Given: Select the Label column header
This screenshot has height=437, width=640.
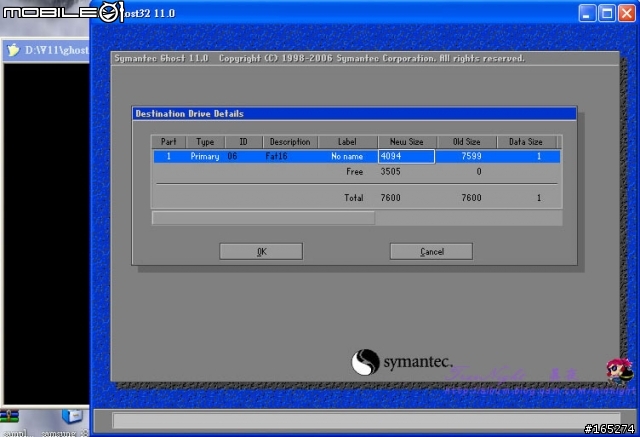Looking at the screenshot, I should click(x=347, y=142).
